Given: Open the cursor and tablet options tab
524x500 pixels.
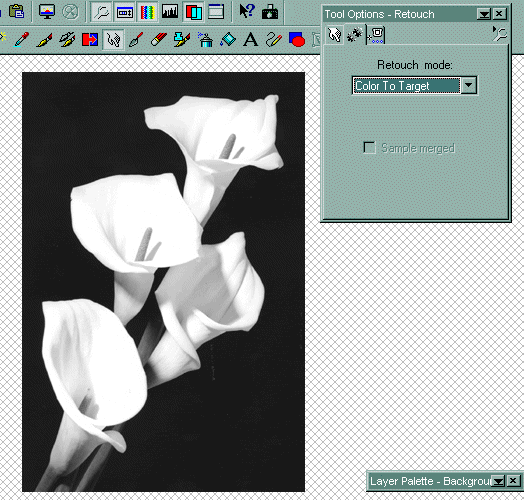Looking at the screenshot, I should [376, 35].
